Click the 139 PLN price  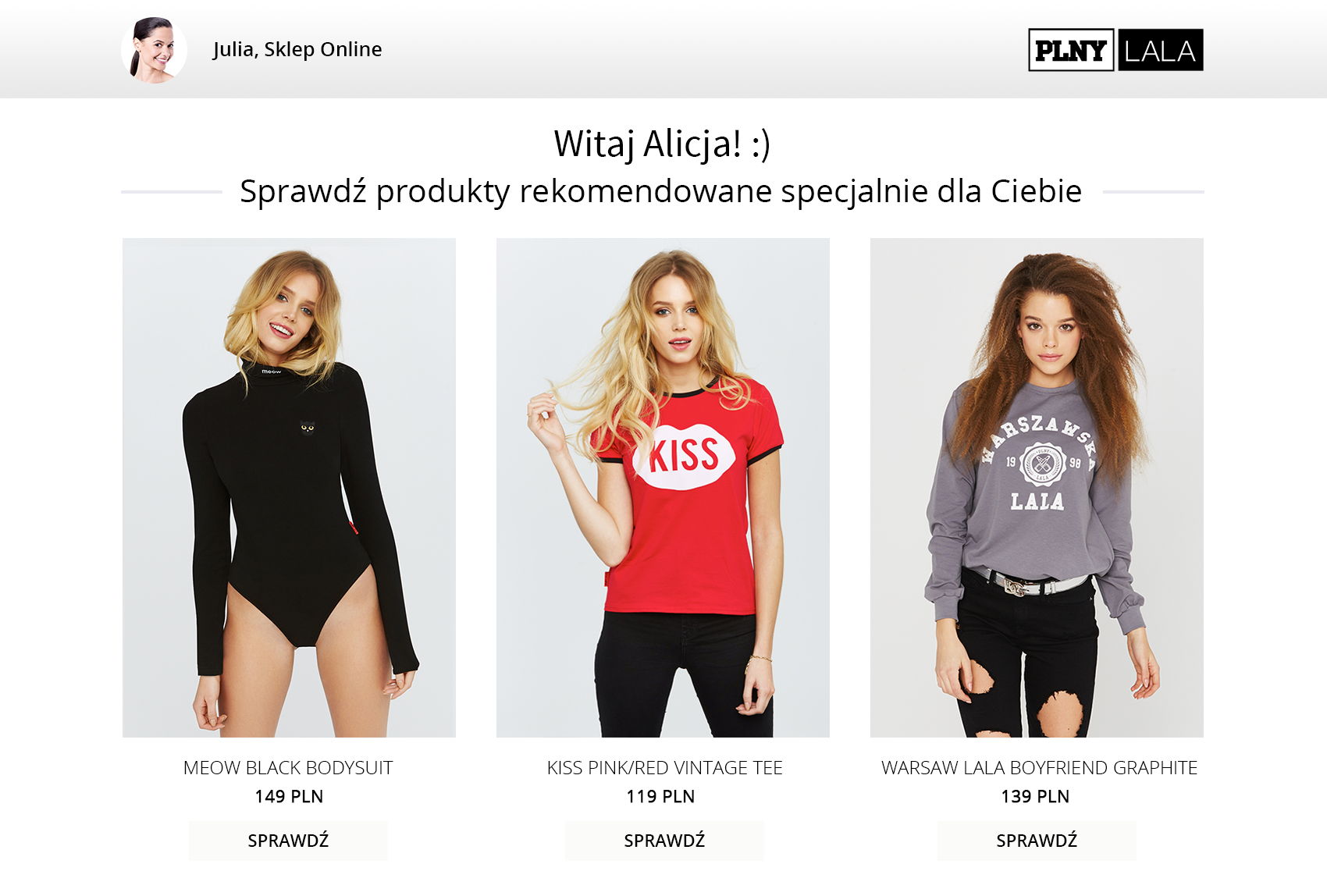(x=1035, y=797)
